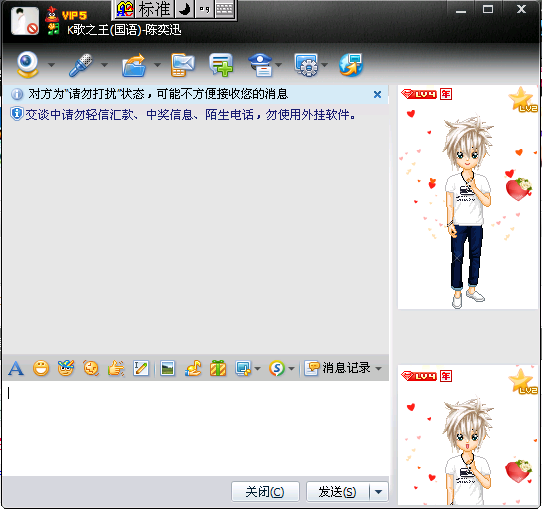Screen dimensions: 542x509
Task: Expand the apps gear dropdown arrow
Action: (324, 65)
